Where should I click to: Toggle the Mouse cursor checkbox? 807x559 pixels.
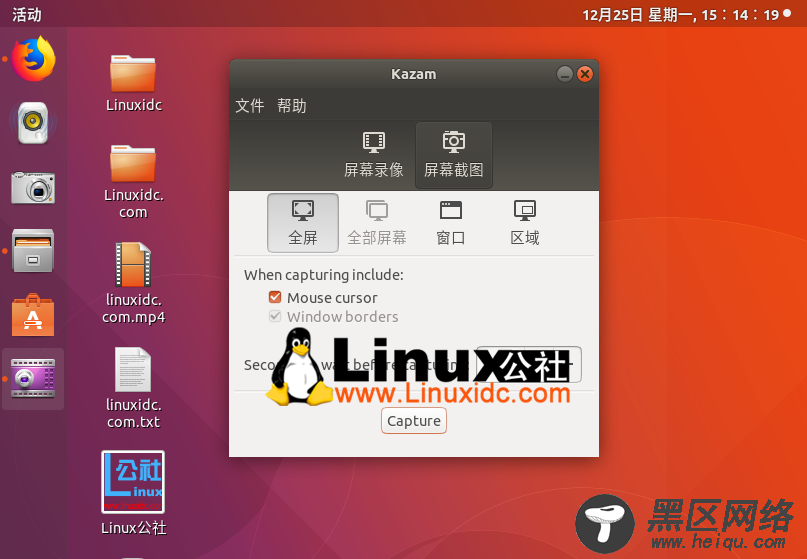pyautogui.click(x=275, y=297)
